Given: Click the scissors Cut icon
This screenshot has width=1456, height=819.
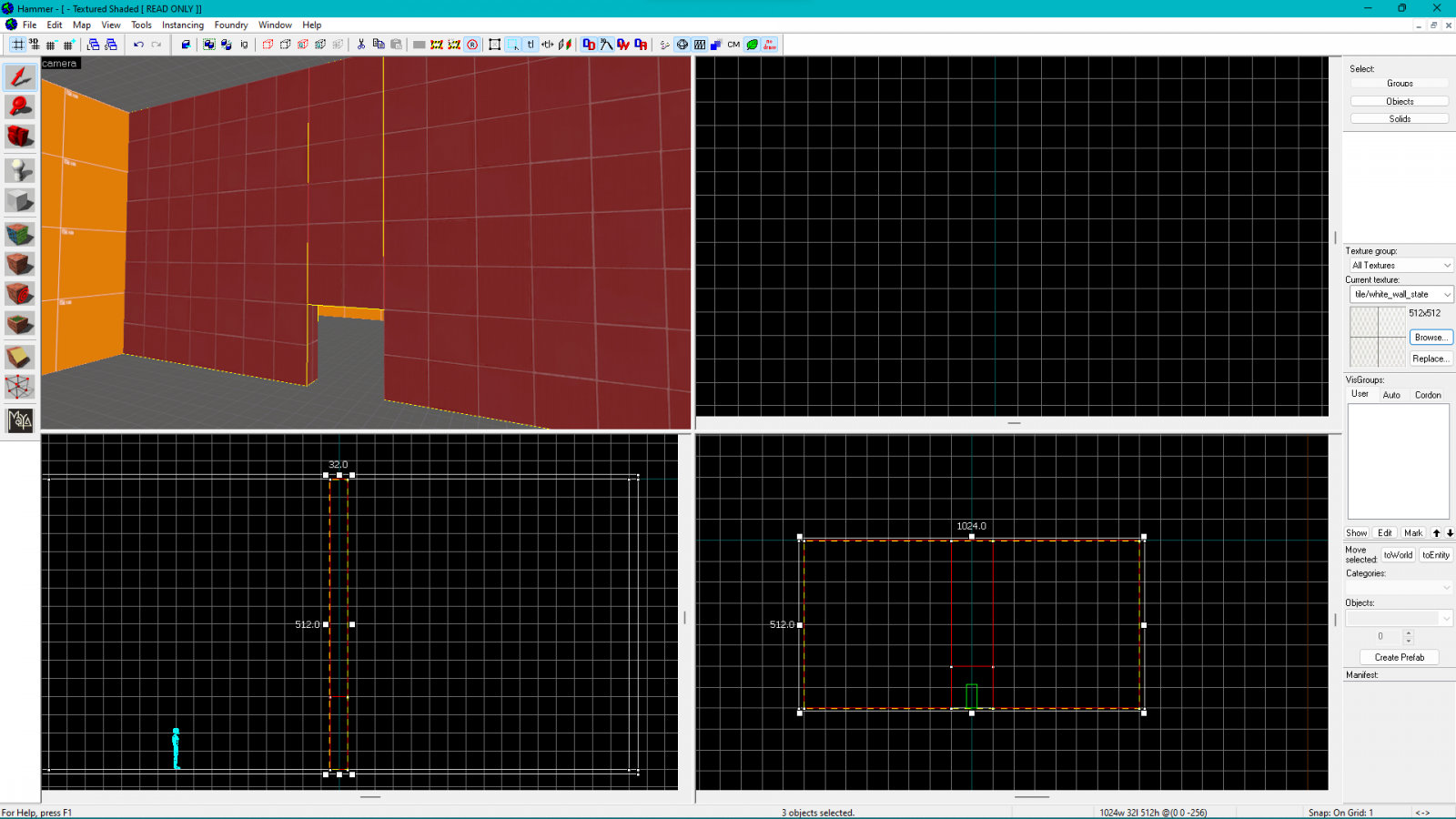Looking at the screenshot, I should coord(361,45).
